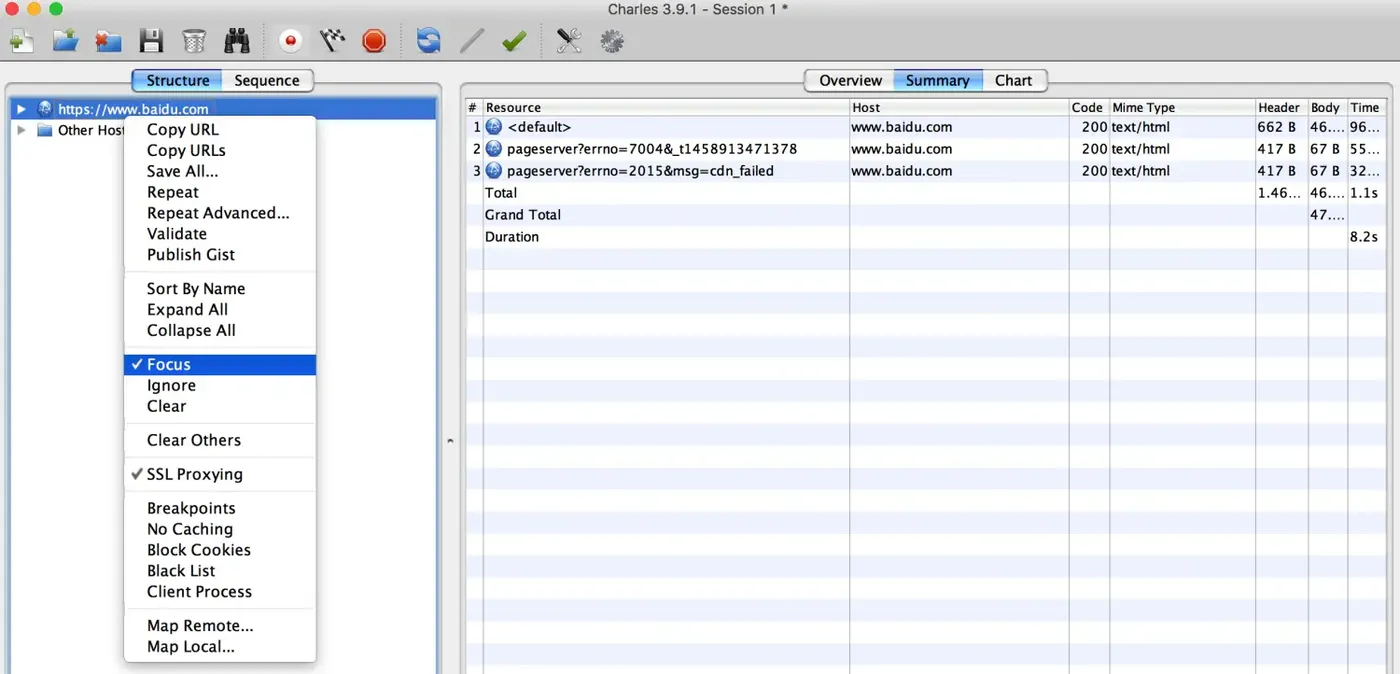
Task: Open Find with the binoculars icon
Action: (237, 41)
